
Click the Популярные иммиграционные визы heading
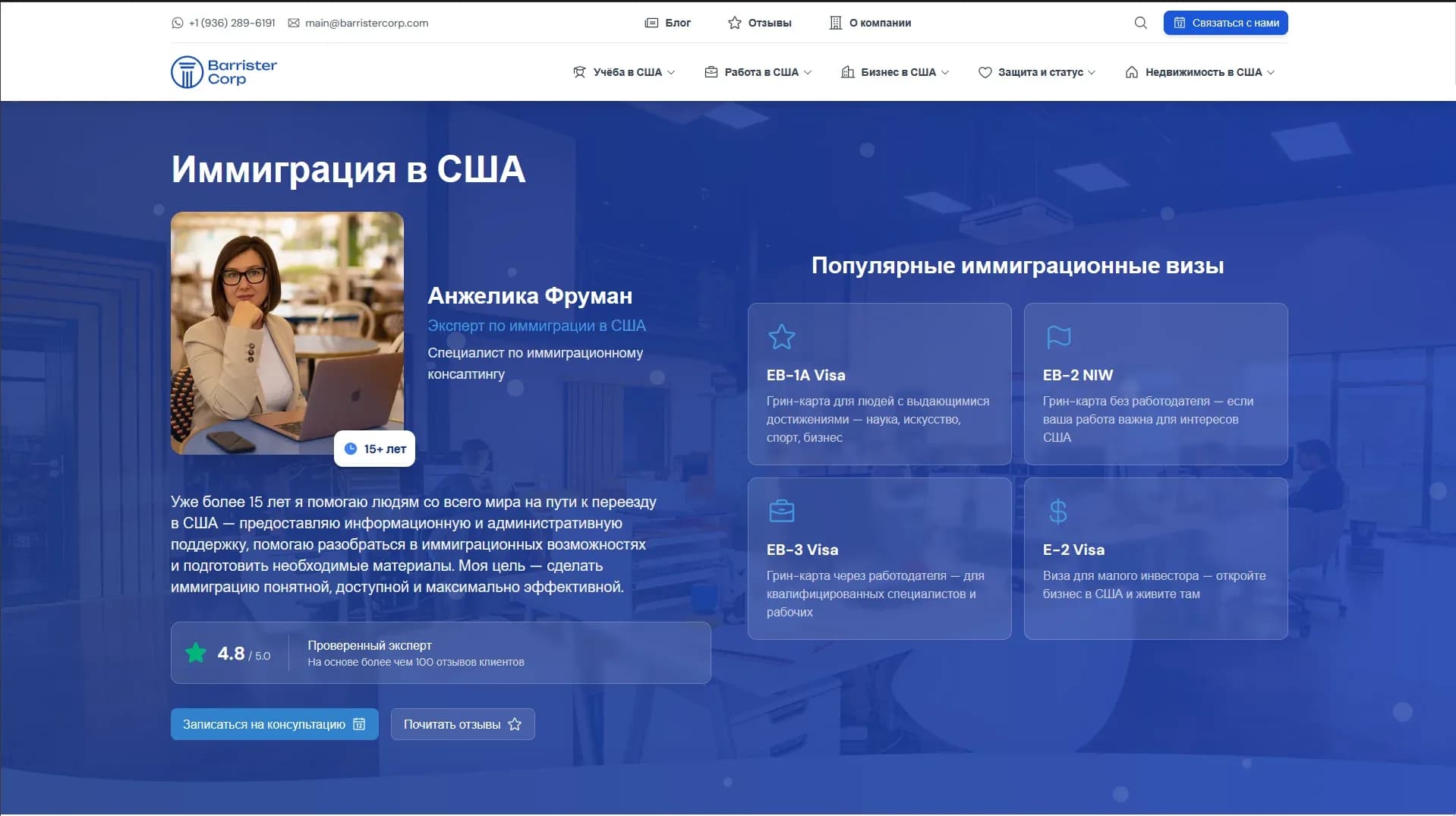pos(1017,266)
